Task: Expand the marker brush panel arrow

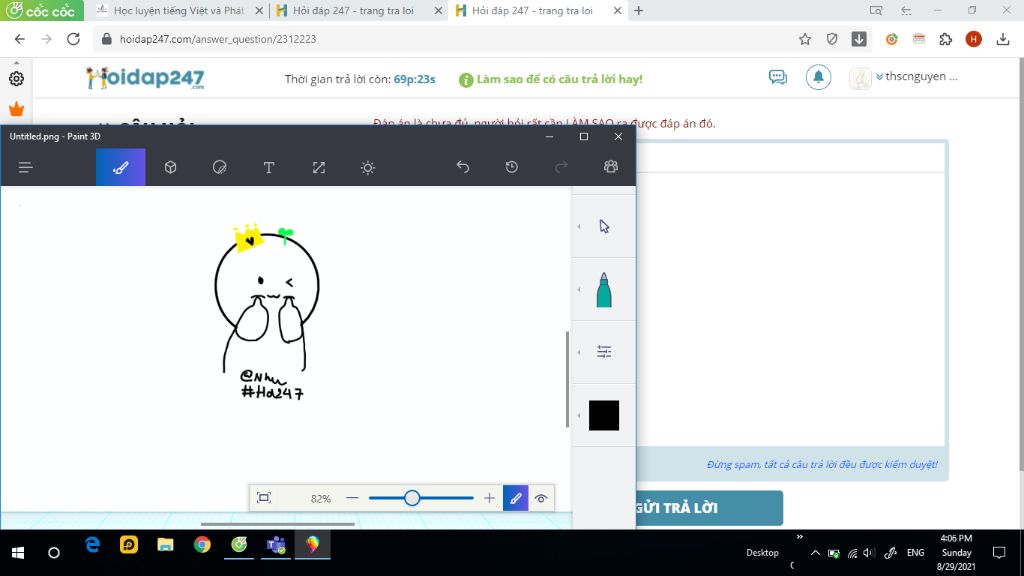Action: pos(579,289)
